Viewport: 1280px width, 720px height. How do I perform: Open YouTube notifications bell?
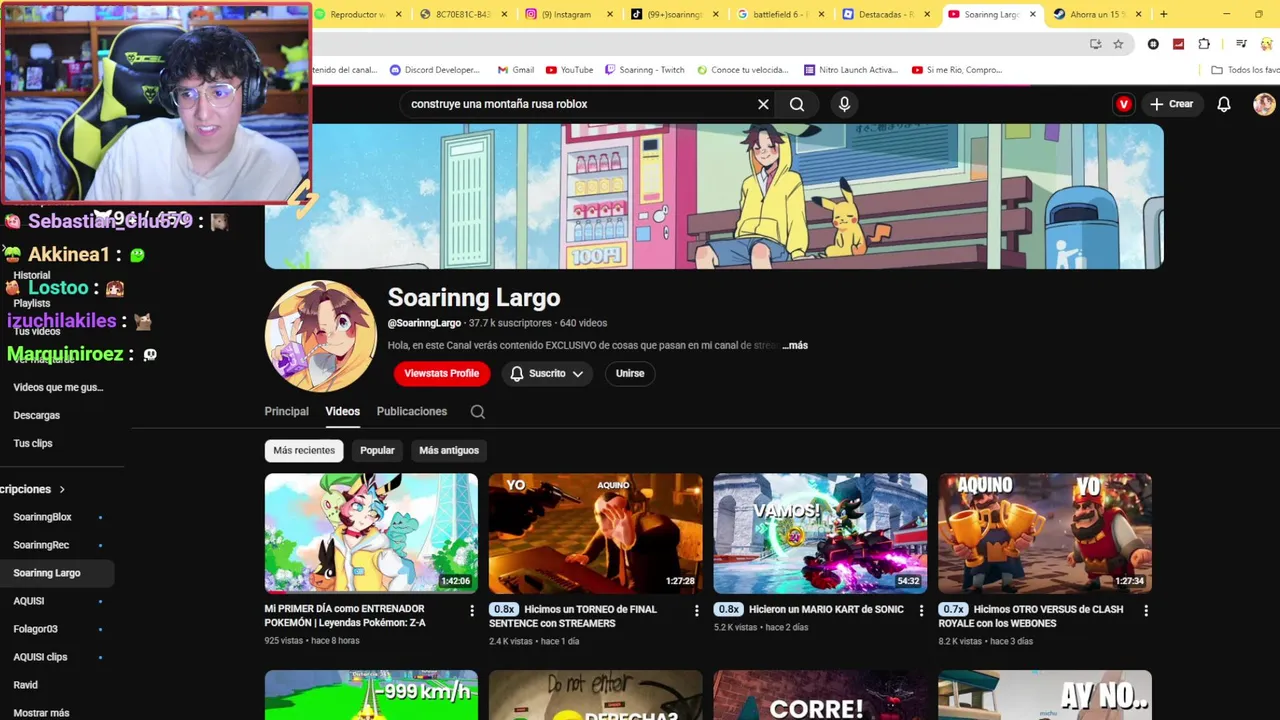(1223, 104)
